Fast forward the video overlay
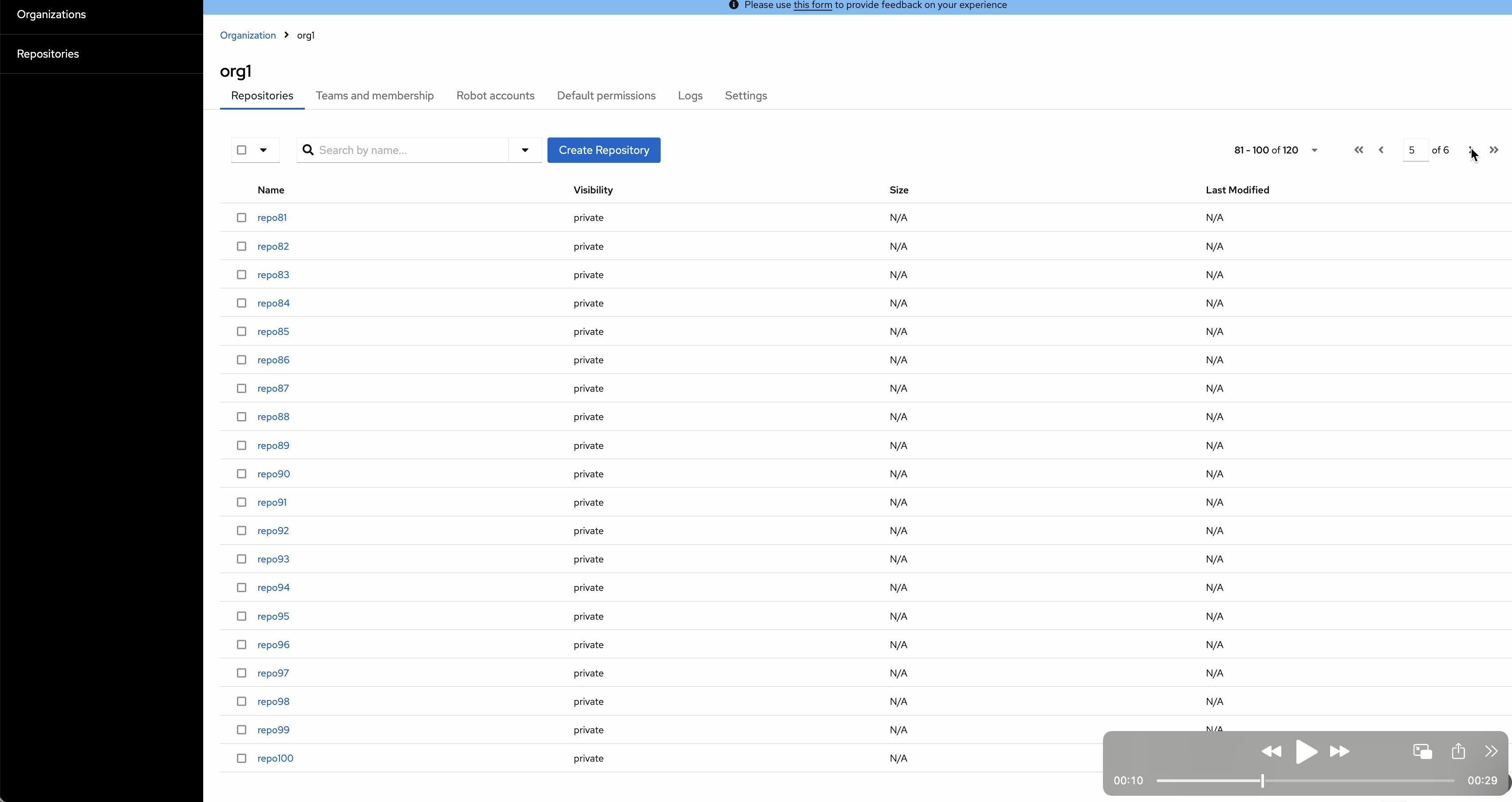Screen dimensions: 1512x802 click(x=1339, y=751)
